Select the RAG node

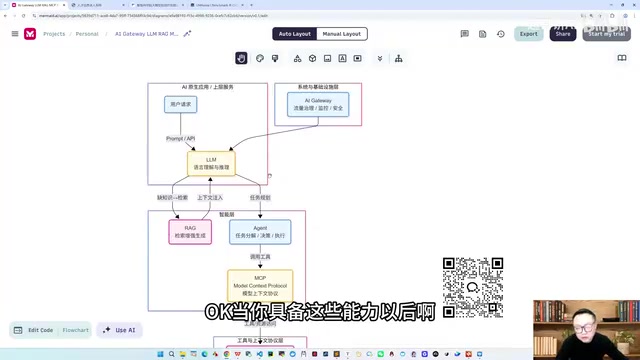tap(190, 232)
